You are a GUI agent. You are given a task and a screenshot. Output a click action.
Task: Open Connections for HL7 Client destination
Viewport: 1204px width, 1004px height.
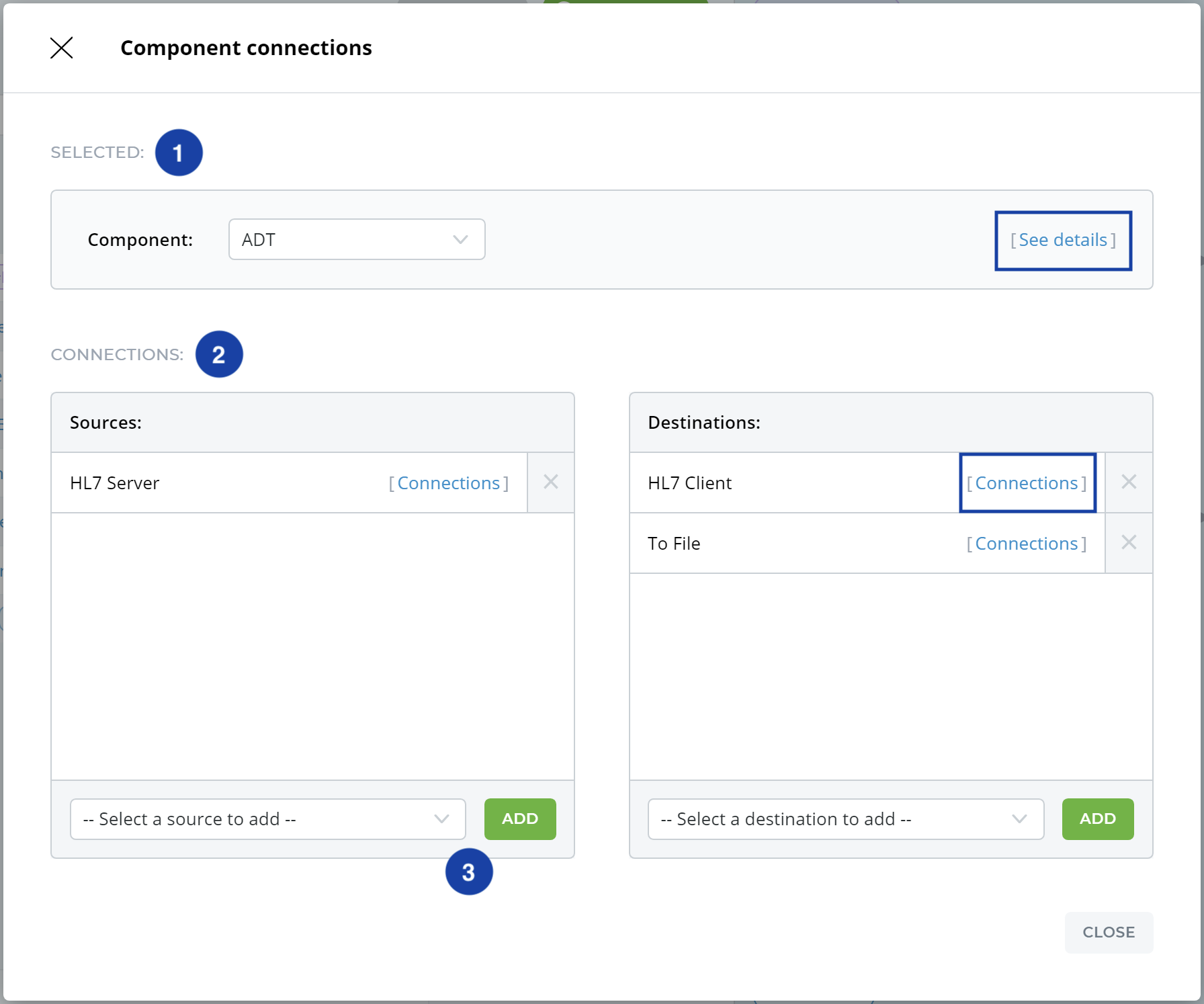coord(1027,483)
